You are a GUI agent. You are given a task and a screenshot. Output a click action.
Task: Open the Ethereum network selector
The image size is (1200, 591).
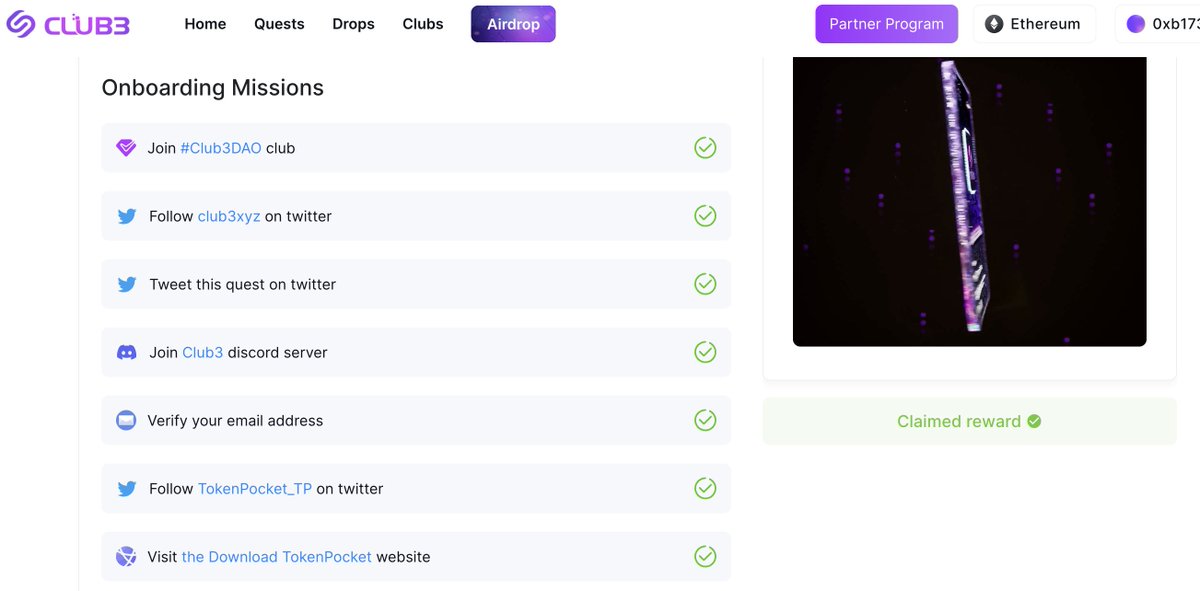[x=1034, y=24]
